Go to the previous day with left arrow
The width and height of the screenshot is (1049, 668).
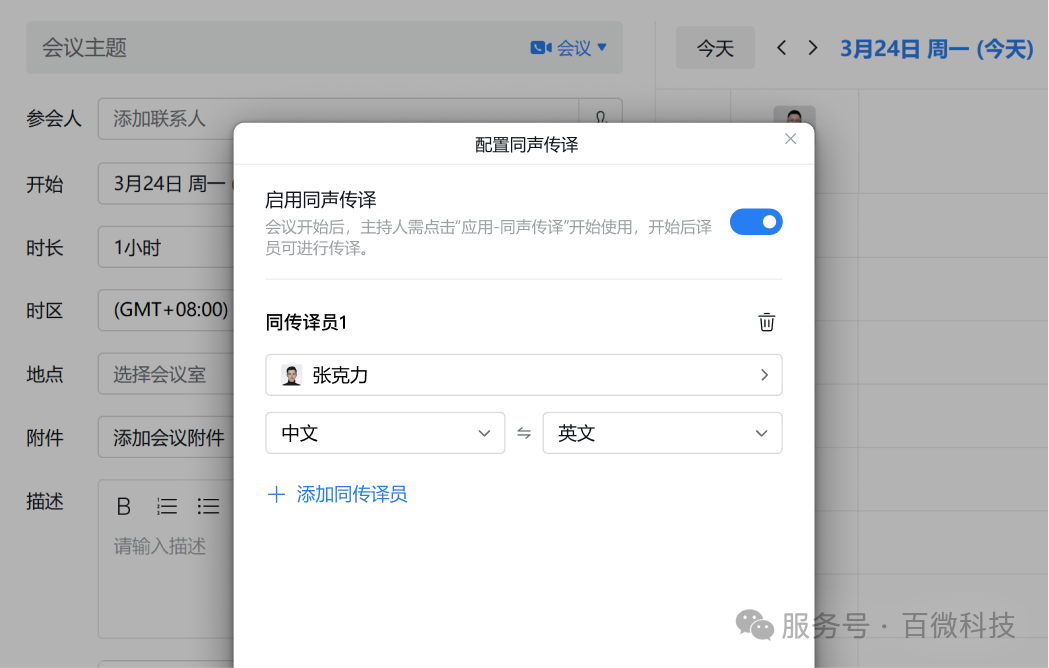point(781,46)
